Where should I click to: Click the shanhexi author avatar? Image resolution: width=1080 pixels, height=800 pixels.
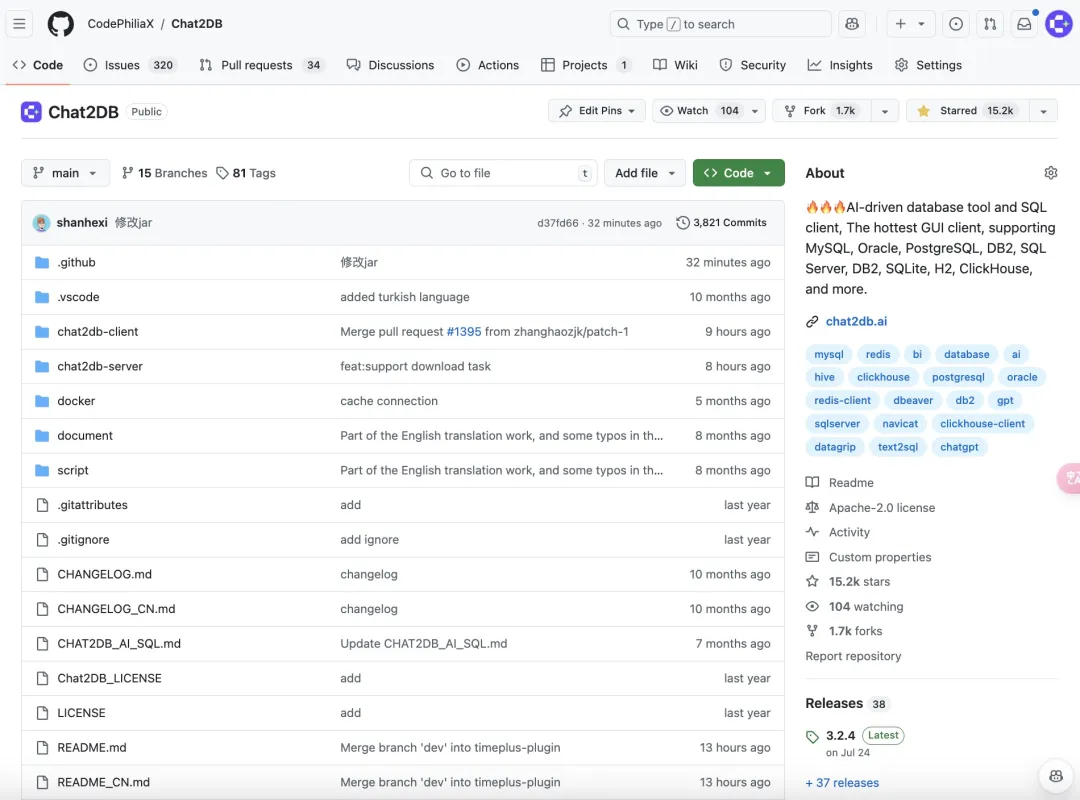[41, 223]
